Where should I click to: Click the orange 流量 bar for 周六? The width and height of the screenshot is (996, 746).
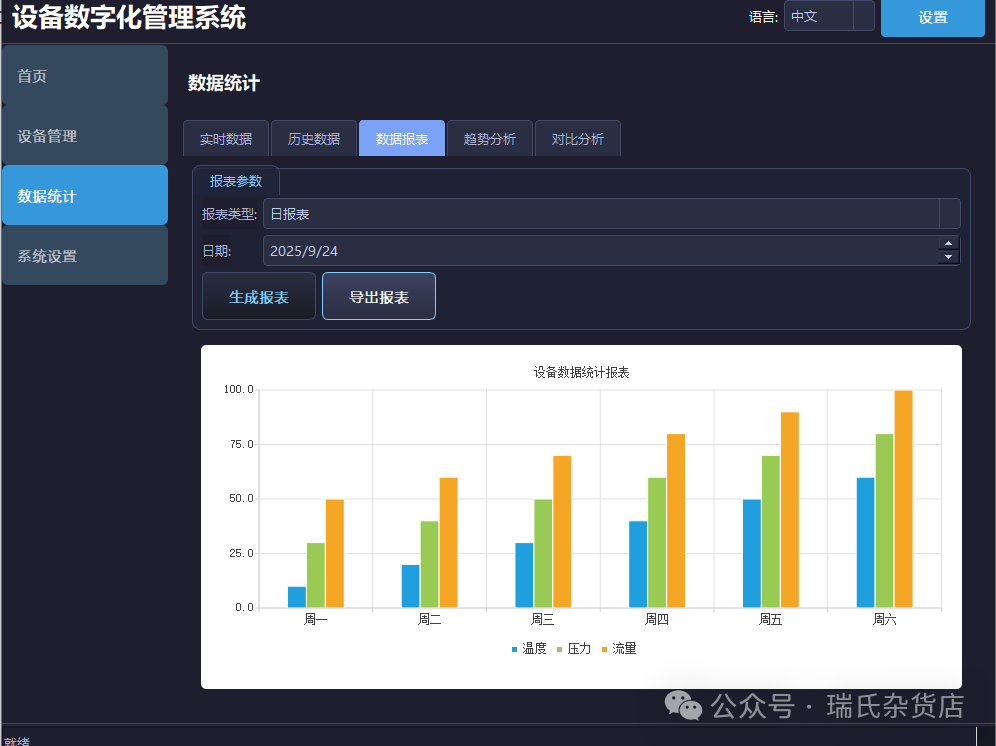pyautogui.click(x=903, y=499)
